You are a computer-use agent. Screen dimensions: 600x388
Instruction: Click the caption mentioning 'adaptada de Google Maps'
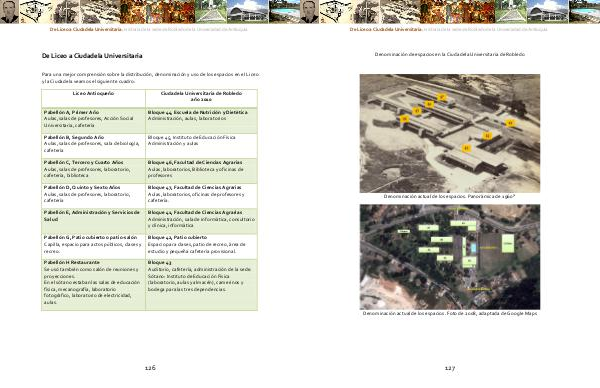pos(450,313)
